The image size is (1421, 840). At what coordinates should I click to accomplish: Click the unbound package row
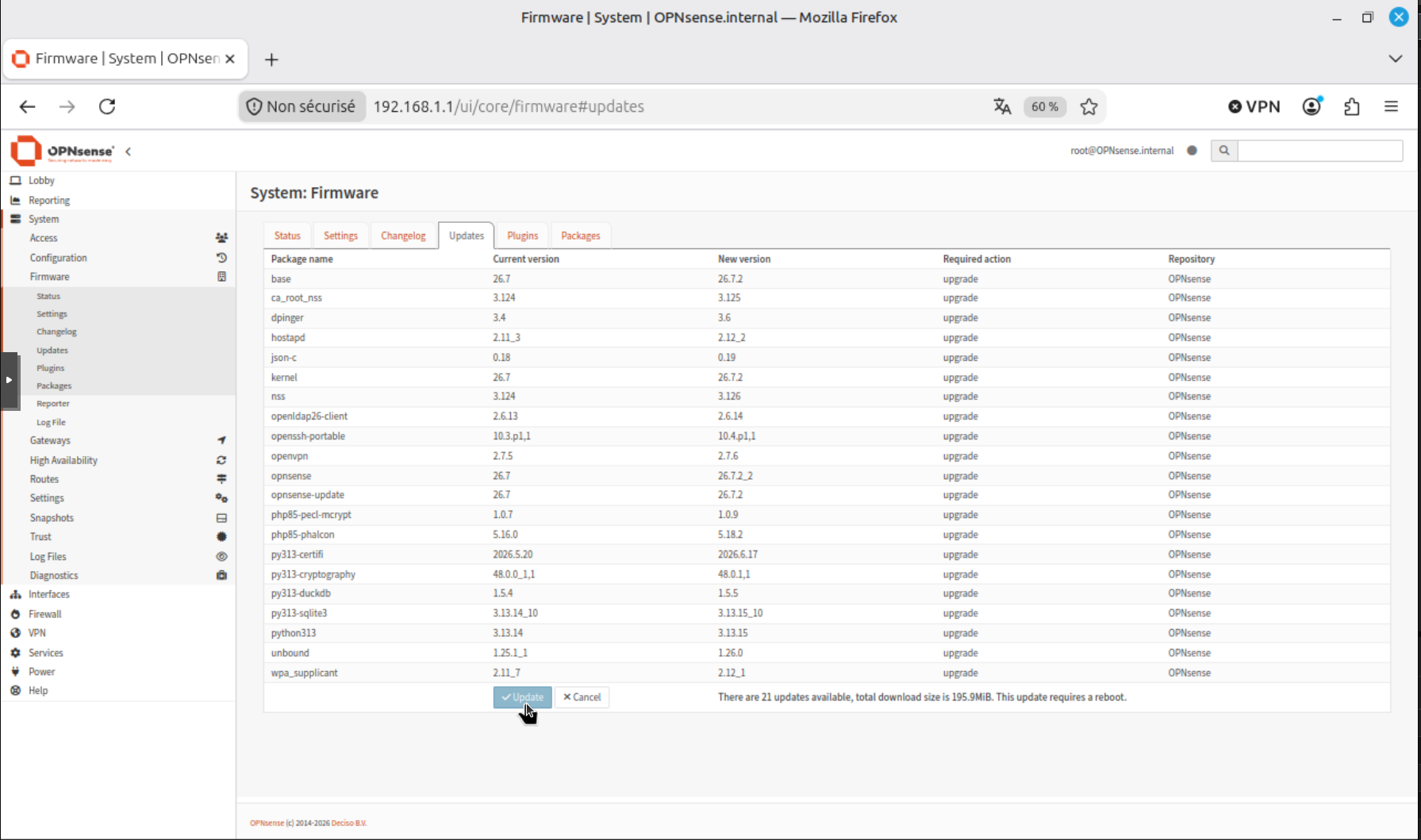tap(827, 653)
